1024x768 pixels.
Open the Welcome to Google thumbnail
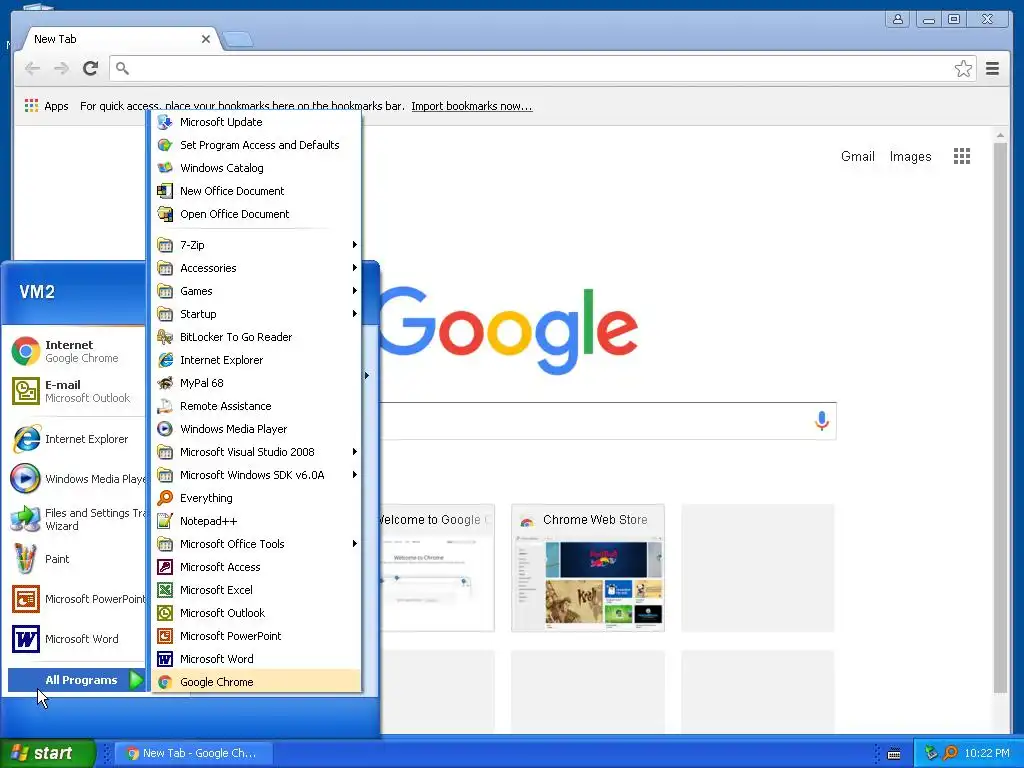click(x=437, y=568)
